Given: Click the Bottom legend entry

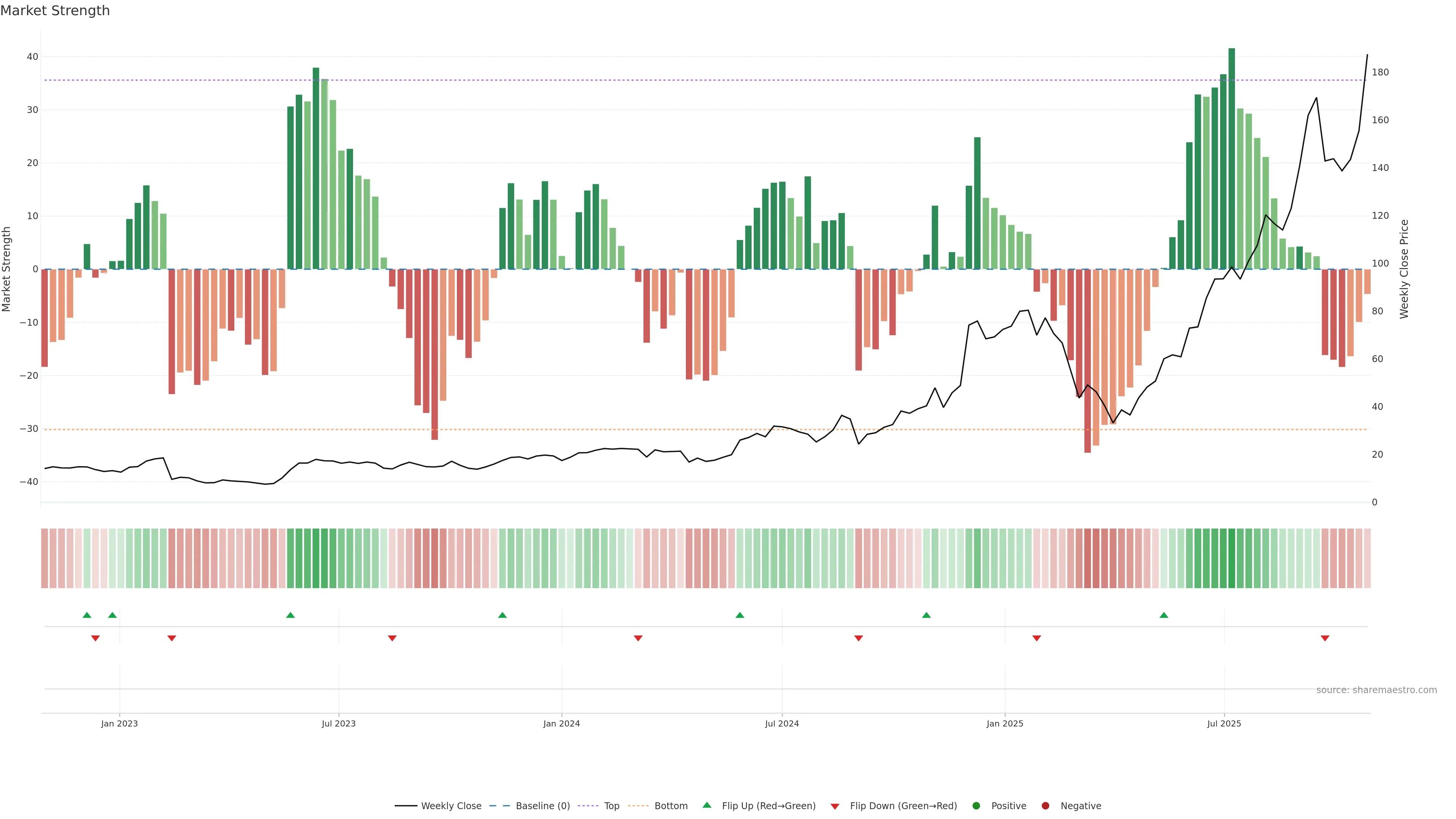Looking at the screenshot, I should pyautogui.click(x=670, y=806).
